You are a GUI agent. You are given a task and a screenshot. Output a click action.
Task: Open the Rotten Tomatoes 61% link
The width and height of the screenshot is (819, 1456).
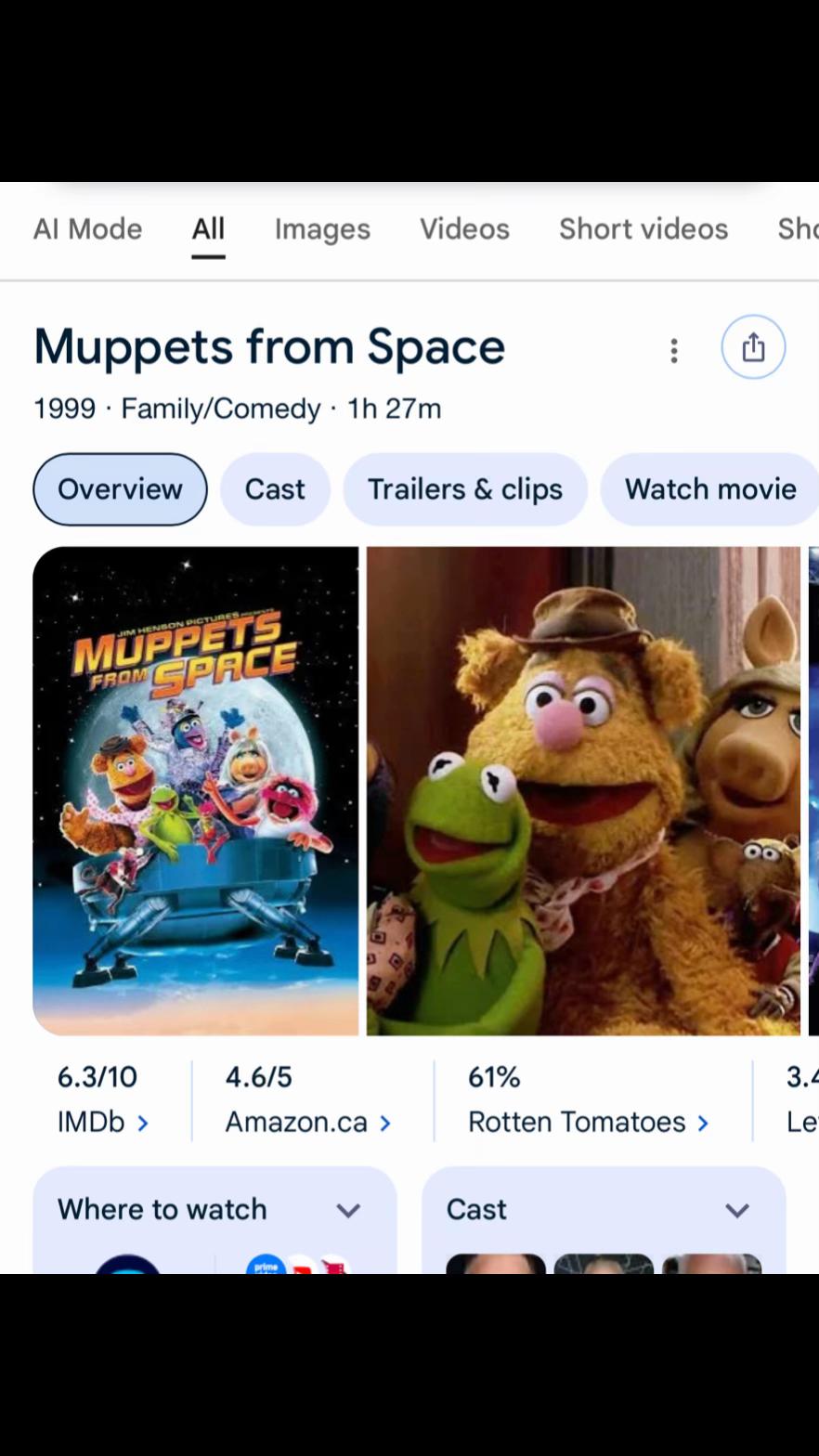(588, 1099)
